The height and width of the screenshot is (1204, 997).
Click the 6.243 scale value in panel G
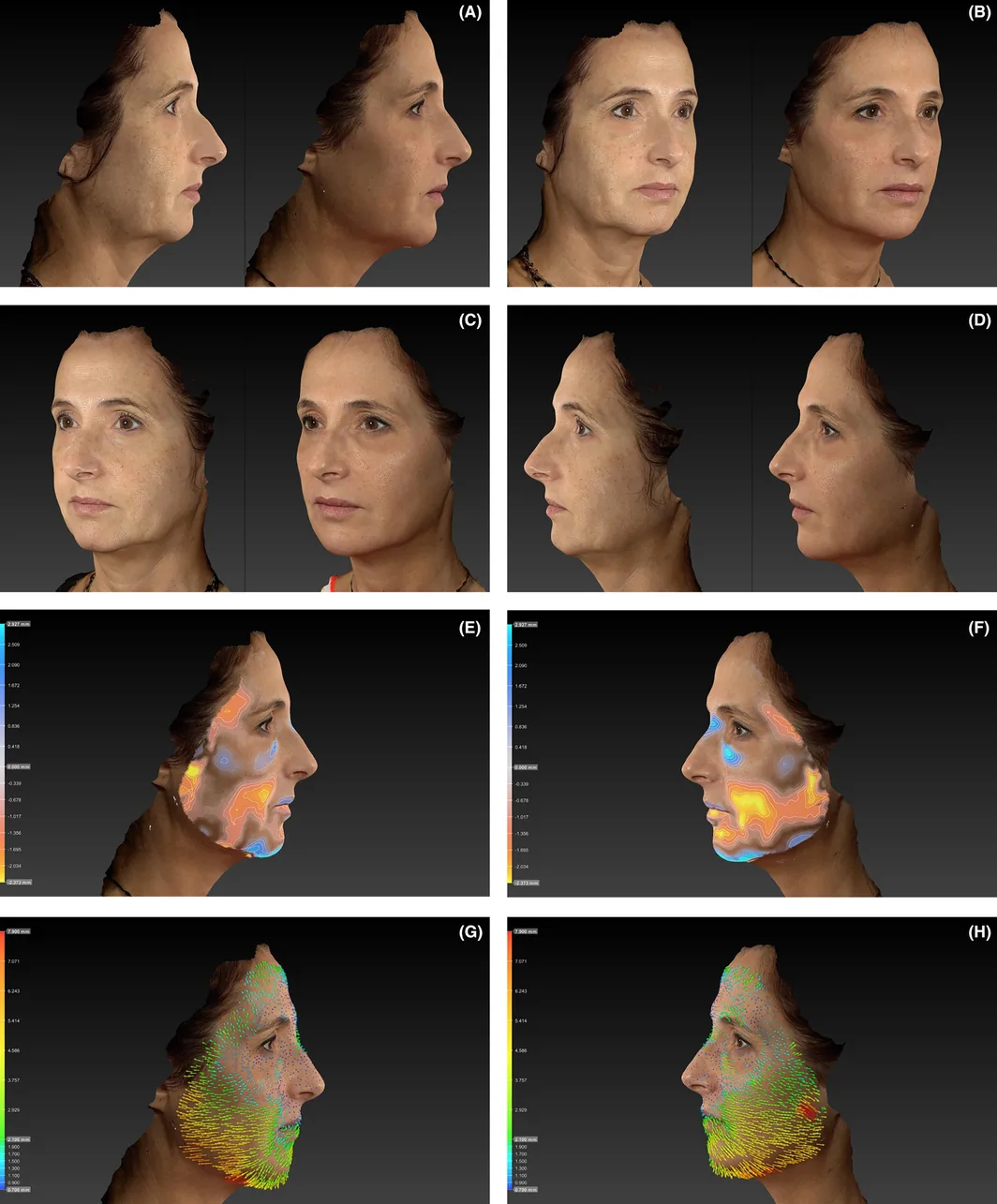click(14, 991)
